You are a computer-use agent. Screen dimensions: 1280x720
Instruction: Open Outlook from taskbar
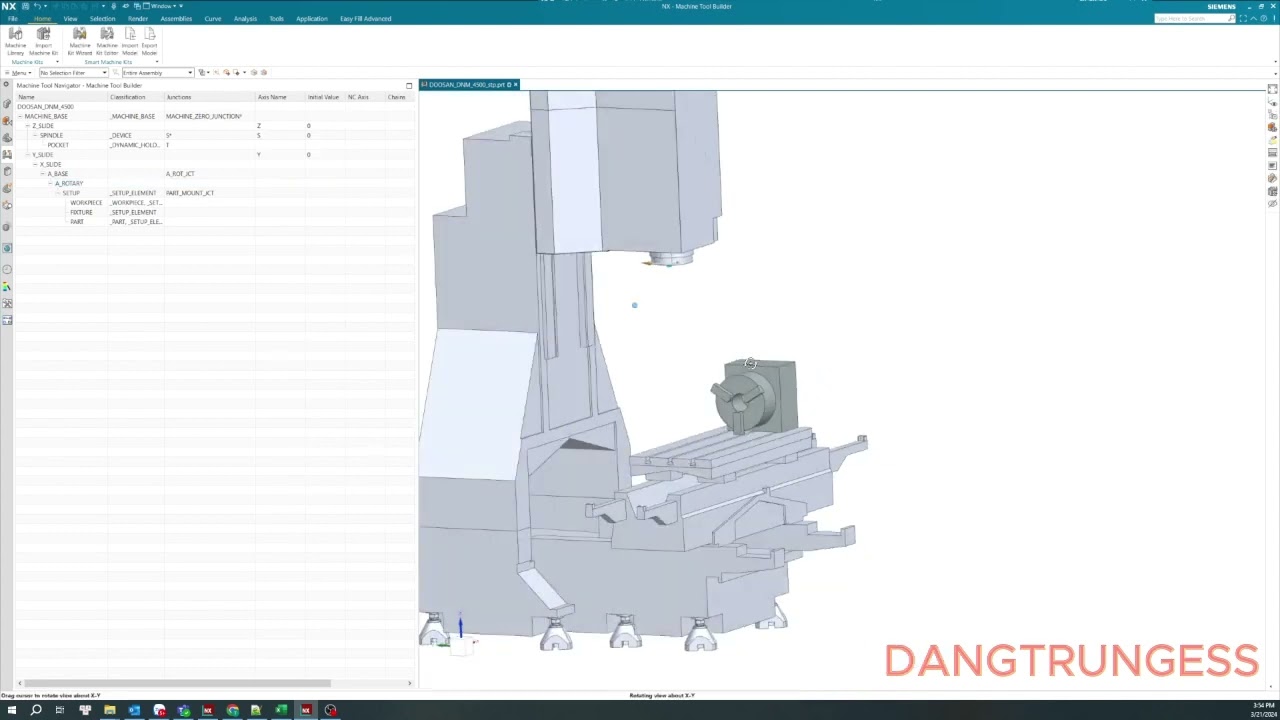135,710
